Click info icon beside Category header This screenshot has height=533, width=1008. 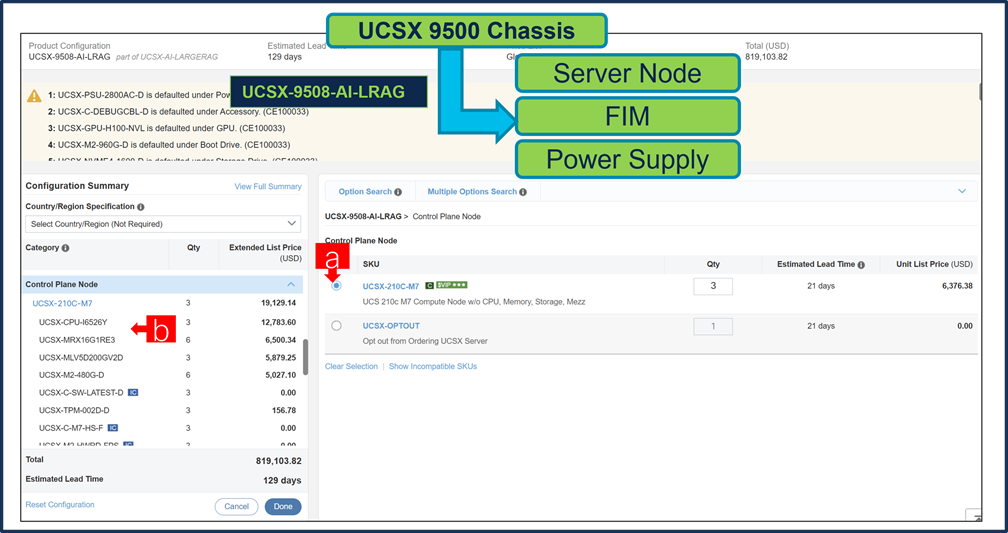66,248
